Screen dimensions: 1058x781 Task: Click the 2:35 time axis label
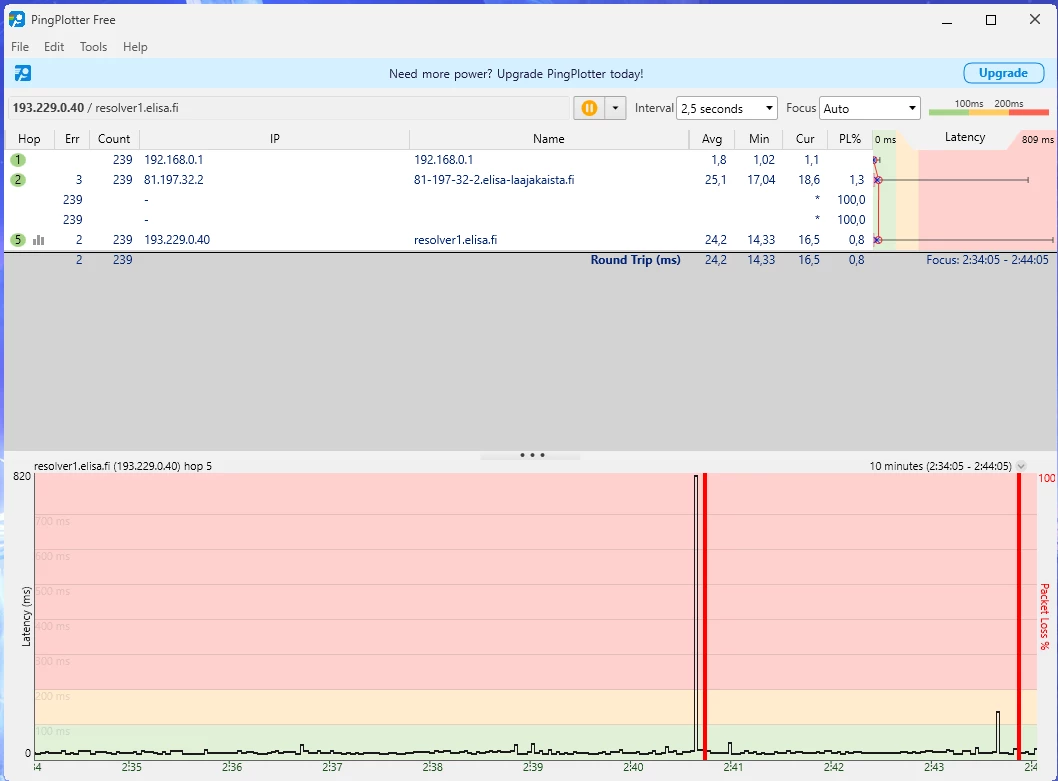pos(132,767)
